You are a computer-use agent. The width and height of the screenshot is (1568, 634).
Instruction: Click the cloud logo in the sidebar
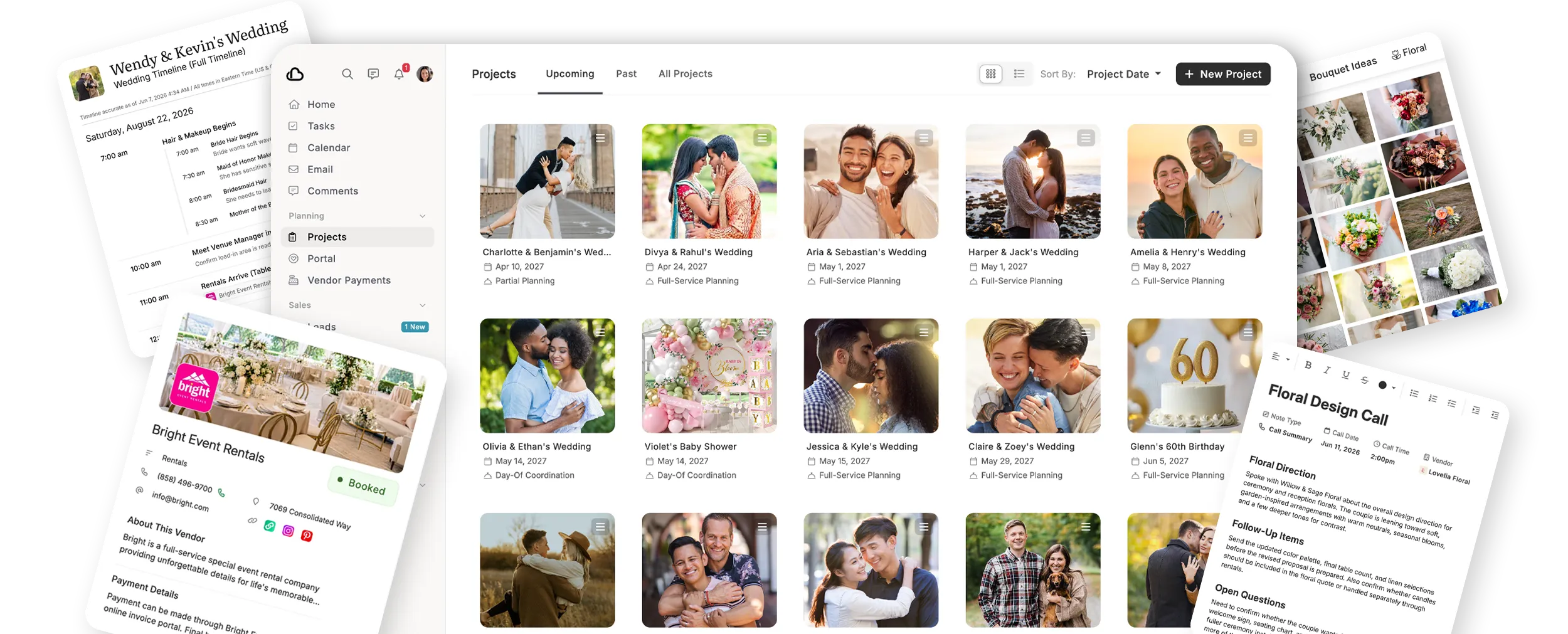295,74
